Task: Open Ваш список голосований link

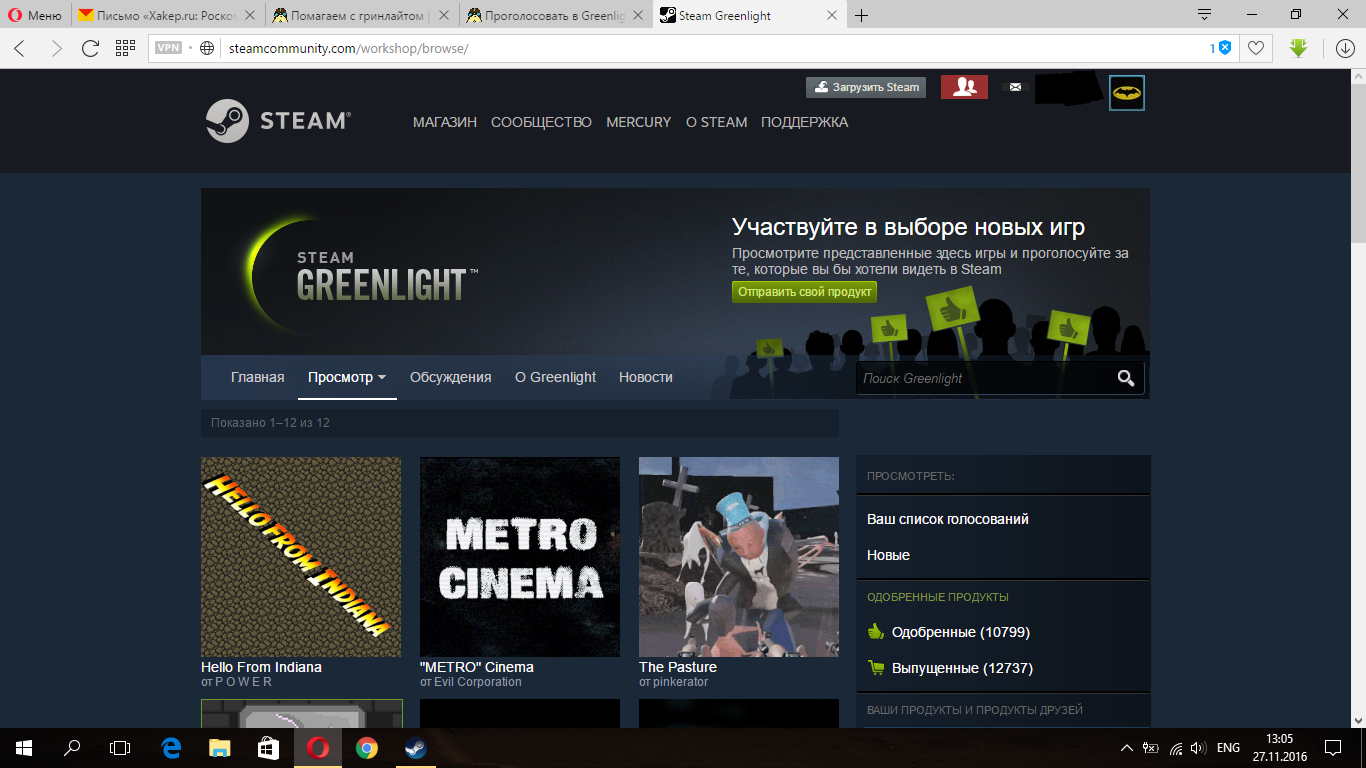Action: [x=947, y=519]
